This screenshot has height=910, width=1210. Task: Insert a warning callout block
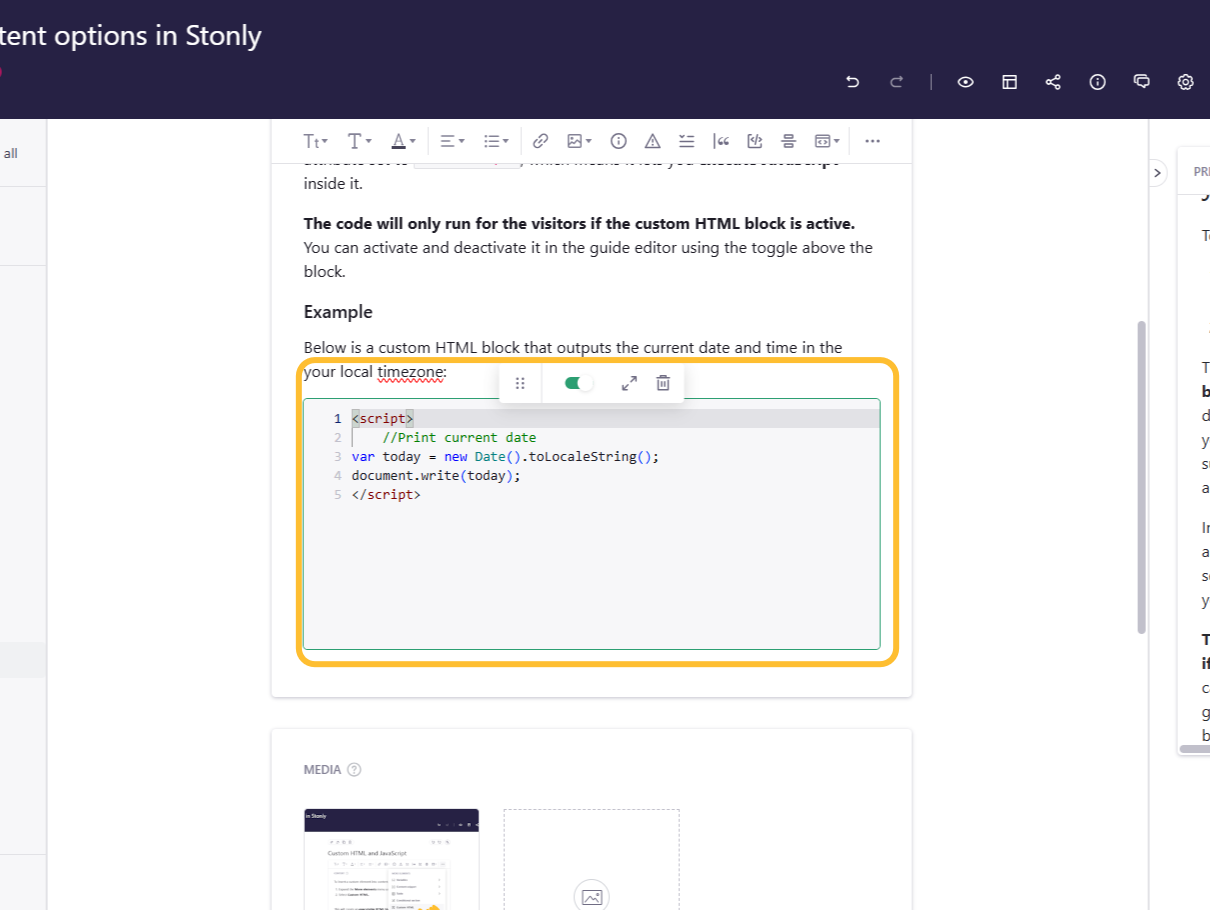(652, 141)
